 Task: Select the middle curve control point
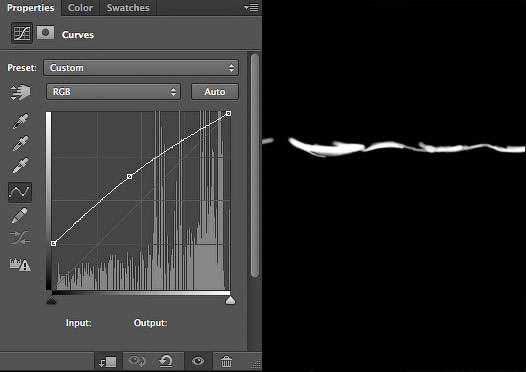point(129,176)
